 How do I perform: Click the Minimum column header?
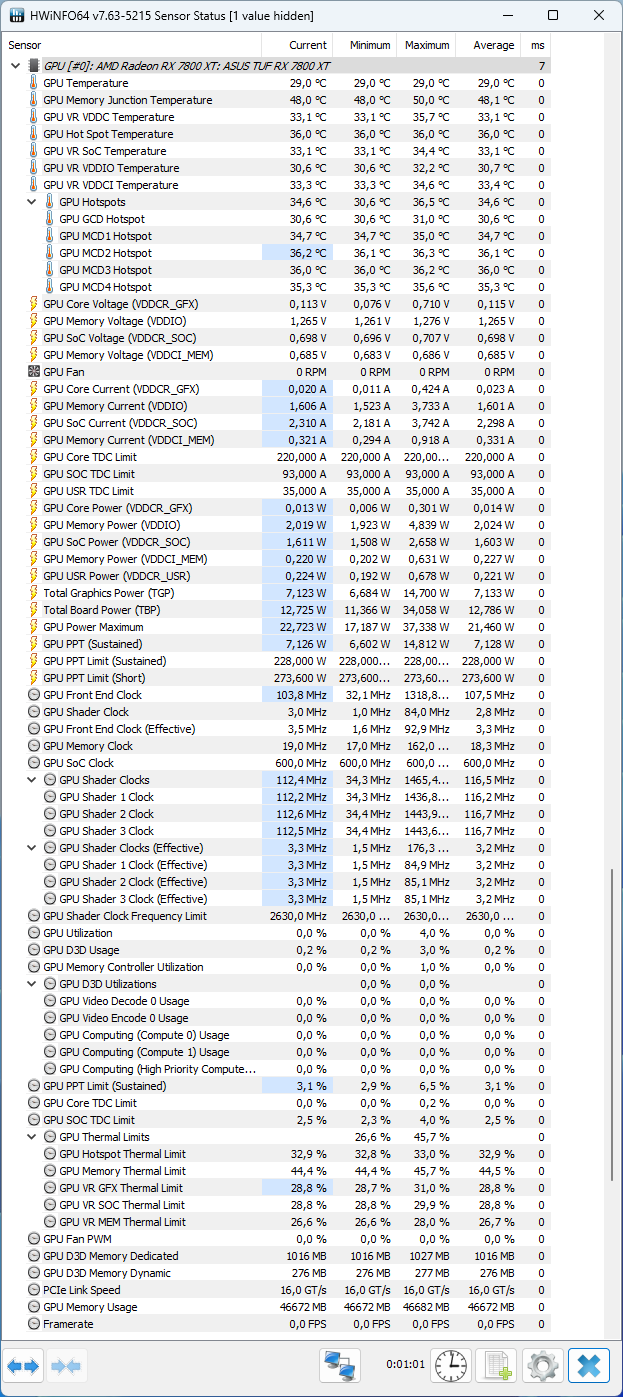coord(364,45)
